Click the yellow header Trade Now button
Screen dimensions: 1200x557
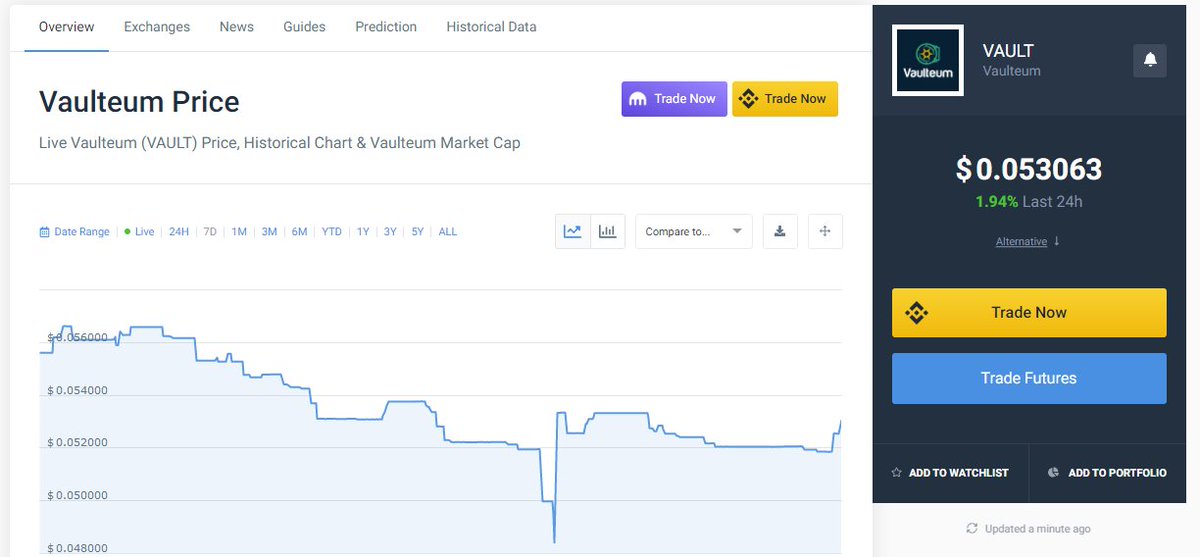(785, 99)
